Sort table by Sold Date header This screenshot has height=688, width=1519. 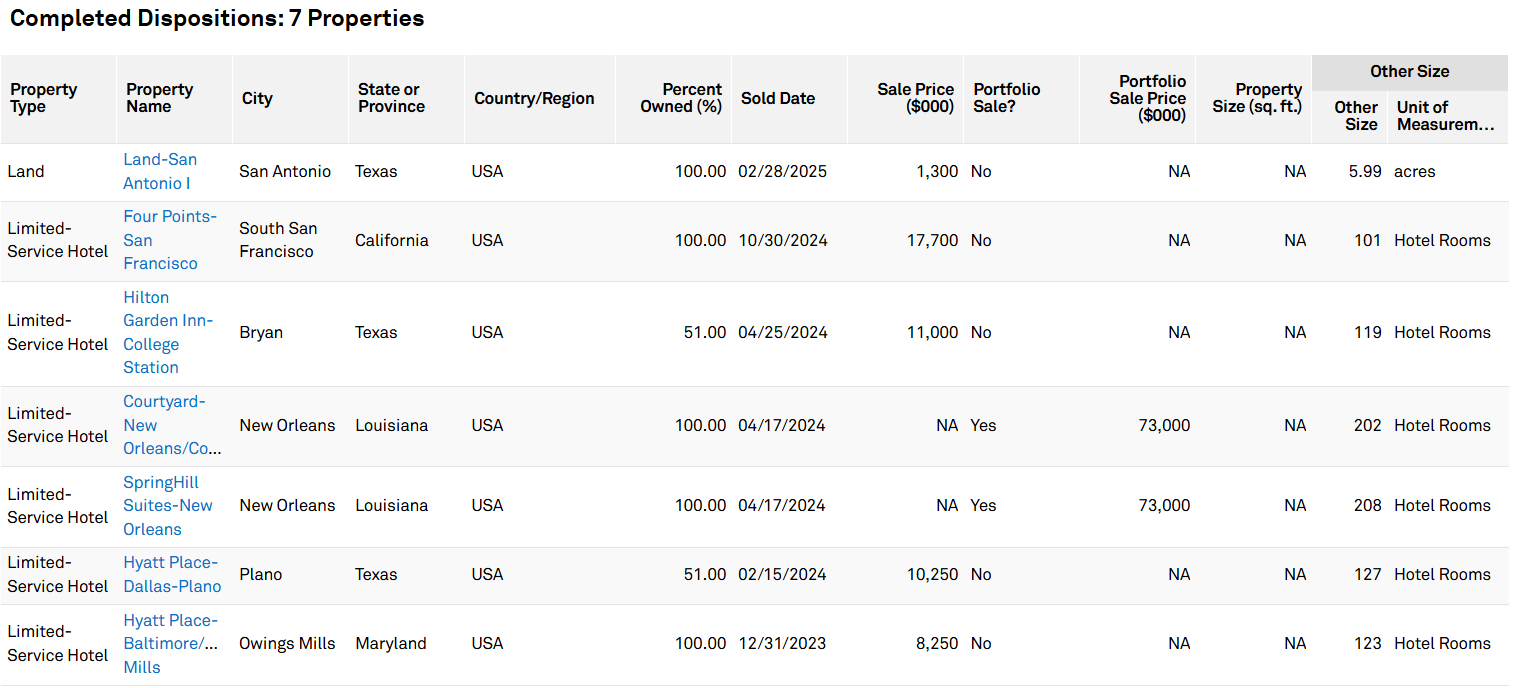click(x=777, y=98)
